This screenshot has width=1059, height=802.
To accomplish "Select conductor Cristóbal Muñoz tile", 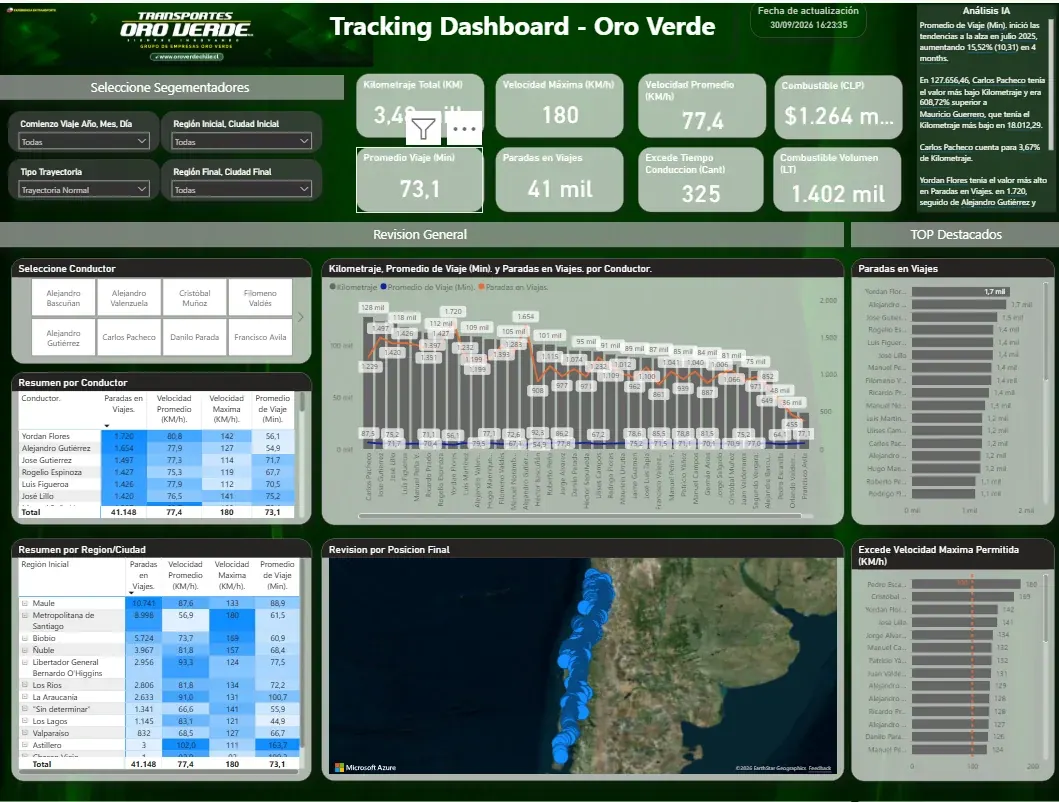I will 195,298.
